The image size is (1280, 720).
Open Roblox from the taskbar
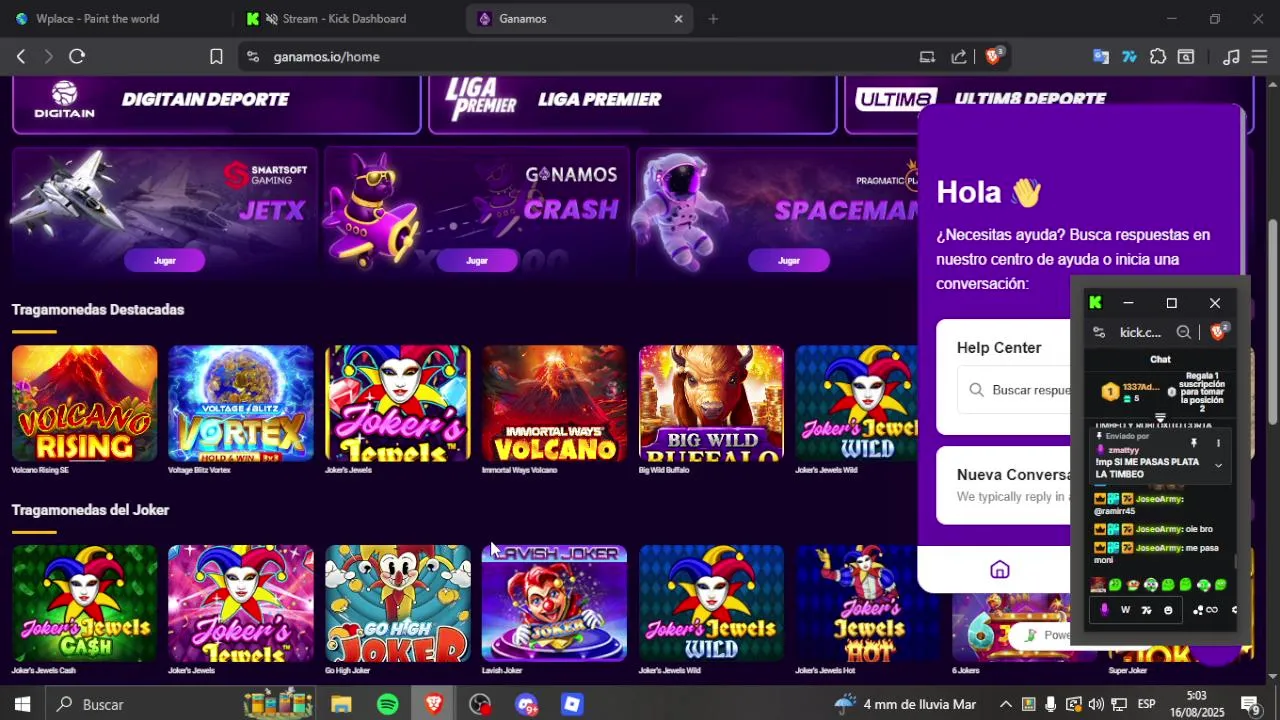(x=572, y=704)
